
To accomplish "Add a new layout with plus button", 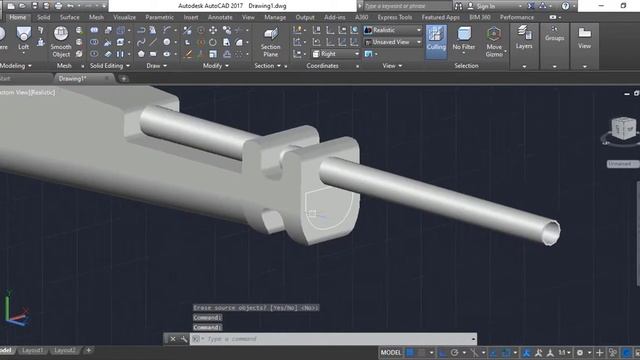I will pos(88,350).
